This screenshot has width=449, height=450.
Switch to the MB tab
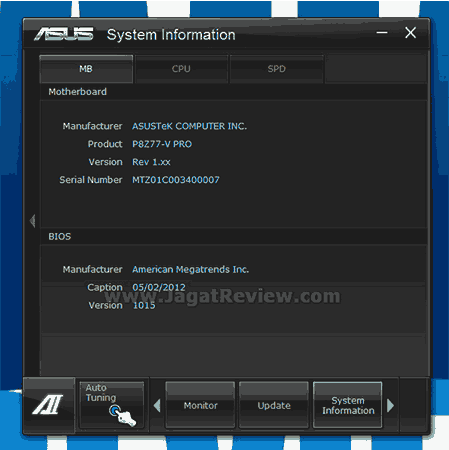tap(86, 69)
